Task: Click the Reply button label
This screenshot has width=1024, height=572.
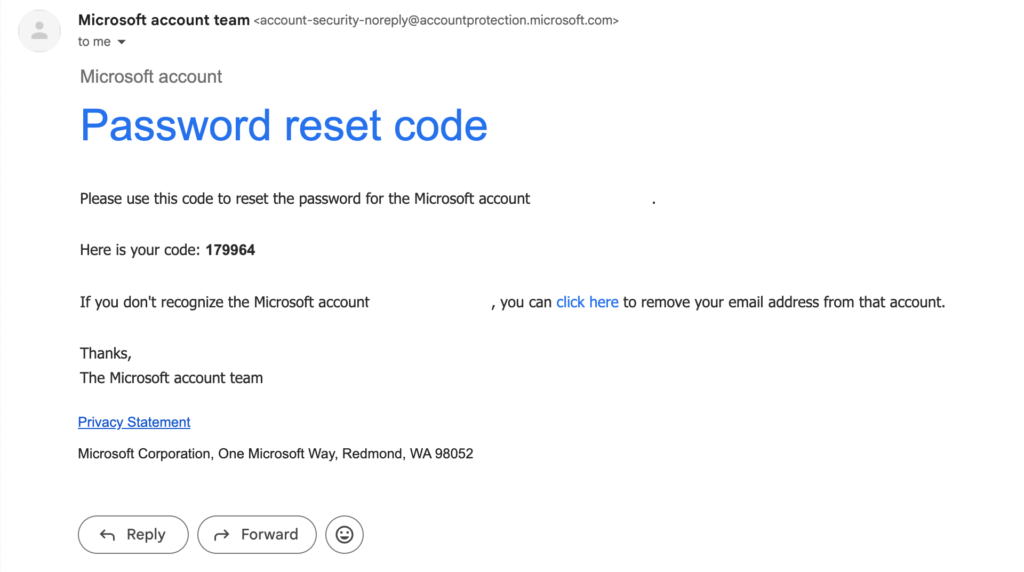Action: 146,535
